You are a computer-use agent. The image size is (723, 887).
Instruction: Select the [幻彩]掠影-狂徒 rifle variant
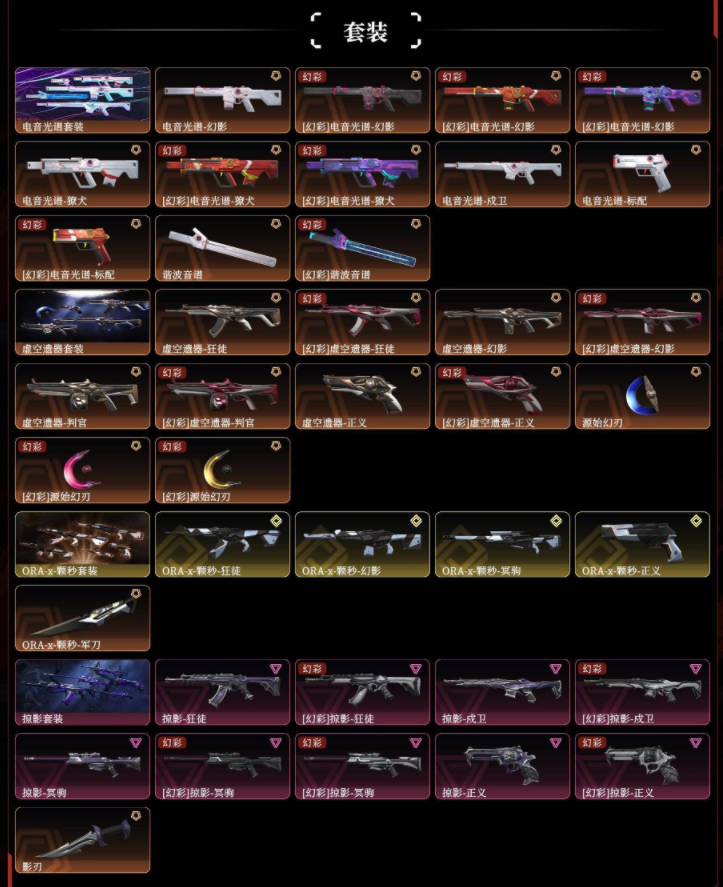point(363,692)
